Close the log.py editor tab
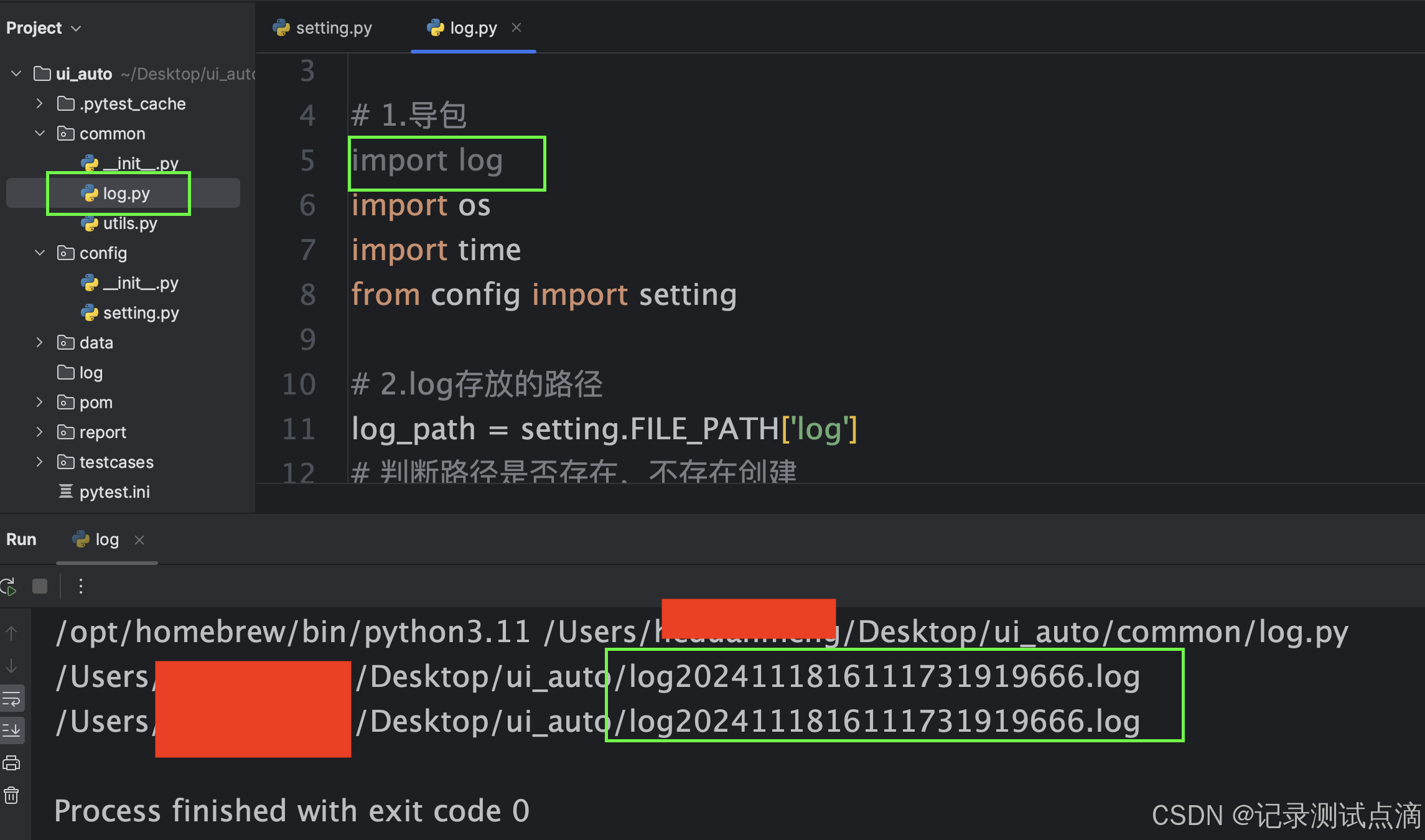This screenshot has width=1425, height=840. click(516, 27)
